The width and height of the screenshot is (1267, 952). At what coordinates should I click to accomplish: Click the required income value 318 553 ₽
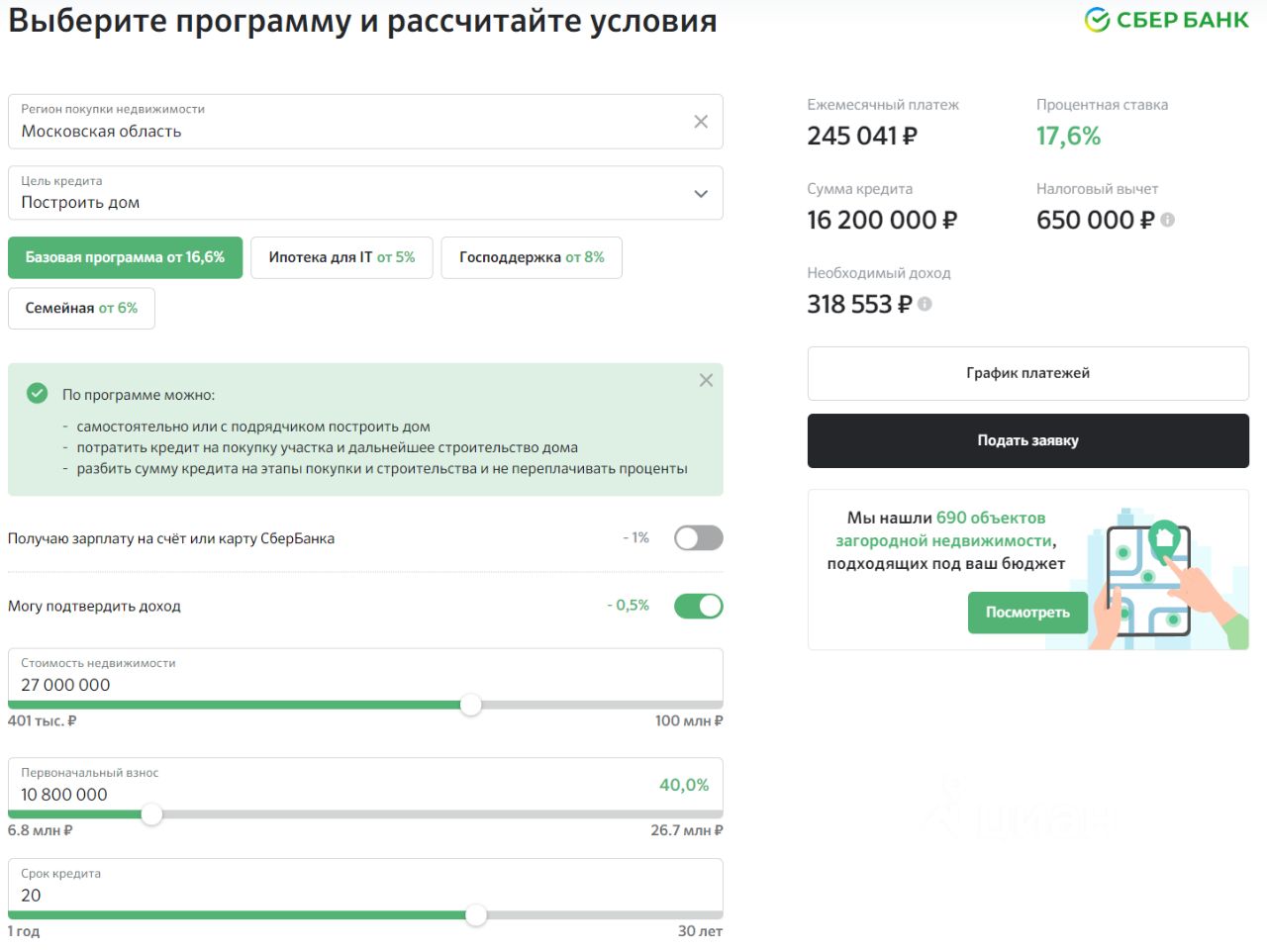pyautogui.click(x=859, y=304)
